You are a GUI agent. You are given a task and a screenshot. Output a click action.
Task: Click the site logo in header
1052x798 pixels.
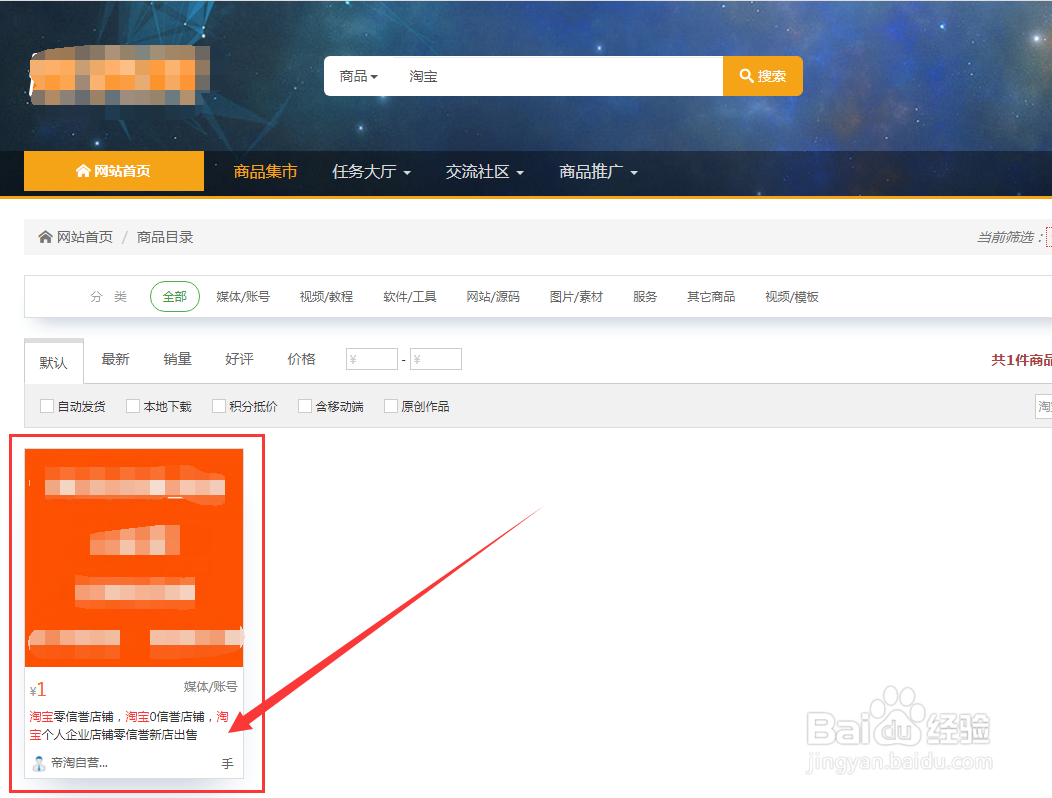(120, 75)
